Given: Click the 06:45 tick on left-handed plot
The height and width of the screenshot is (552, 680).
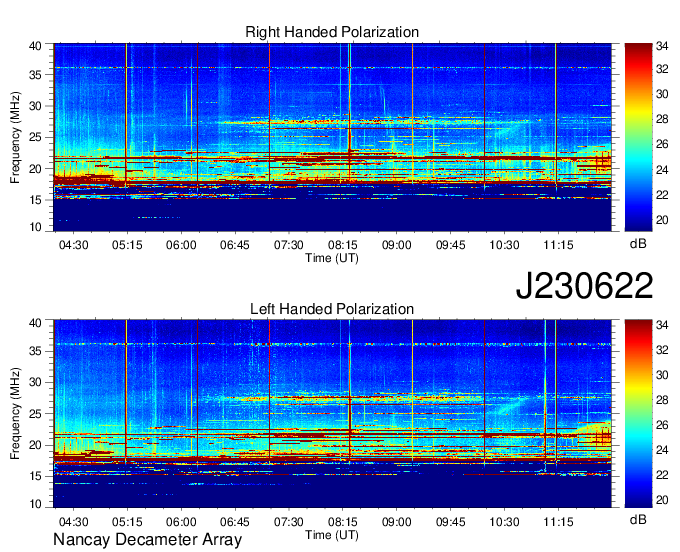Looking at the screenshot, I should tap(235, 522).
